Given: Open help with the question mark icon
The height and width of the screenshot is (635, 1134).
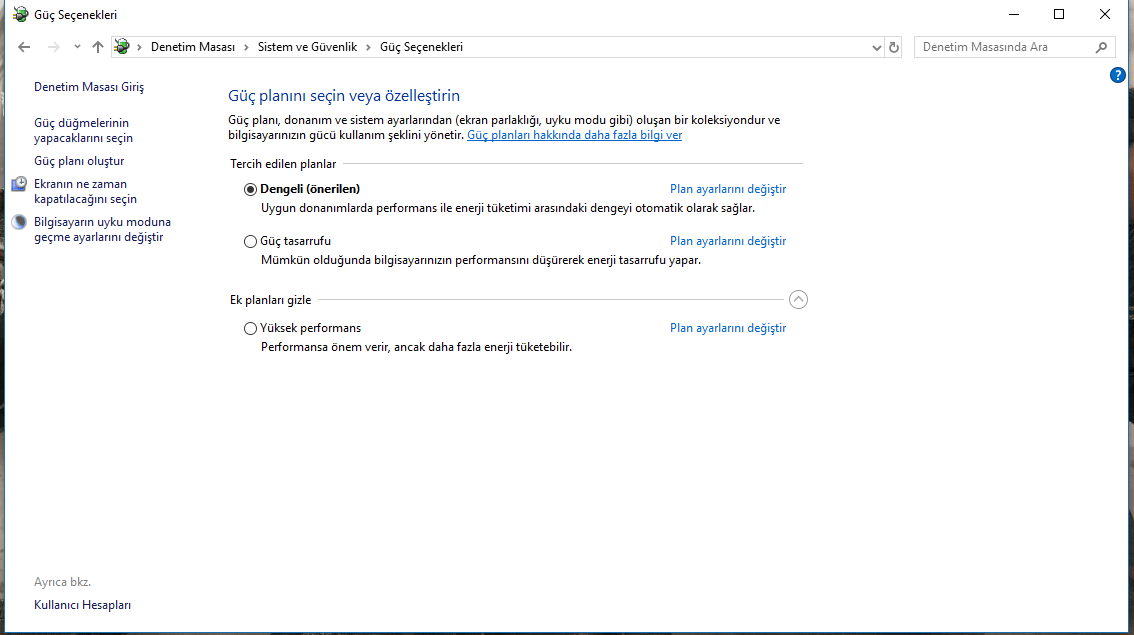Looking at the screenshot, I should 1117,75.
